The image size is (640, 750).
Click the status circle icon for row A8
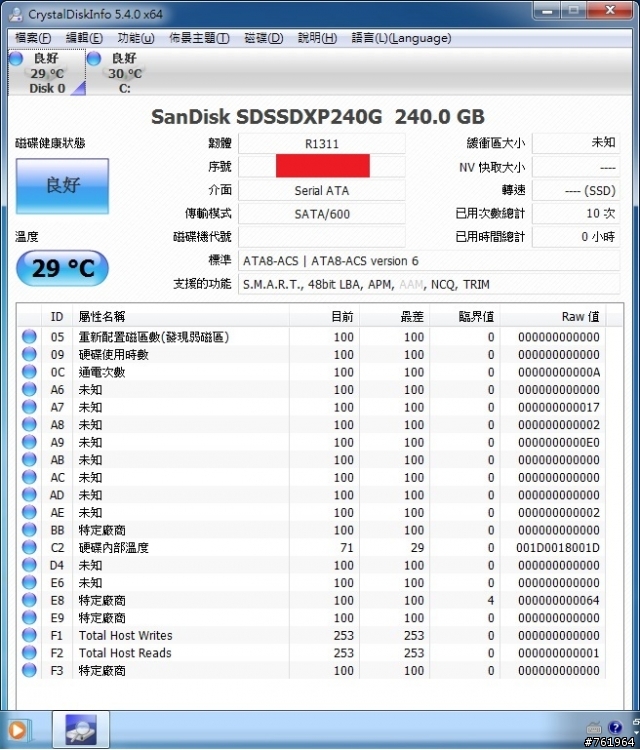point(29,424)
